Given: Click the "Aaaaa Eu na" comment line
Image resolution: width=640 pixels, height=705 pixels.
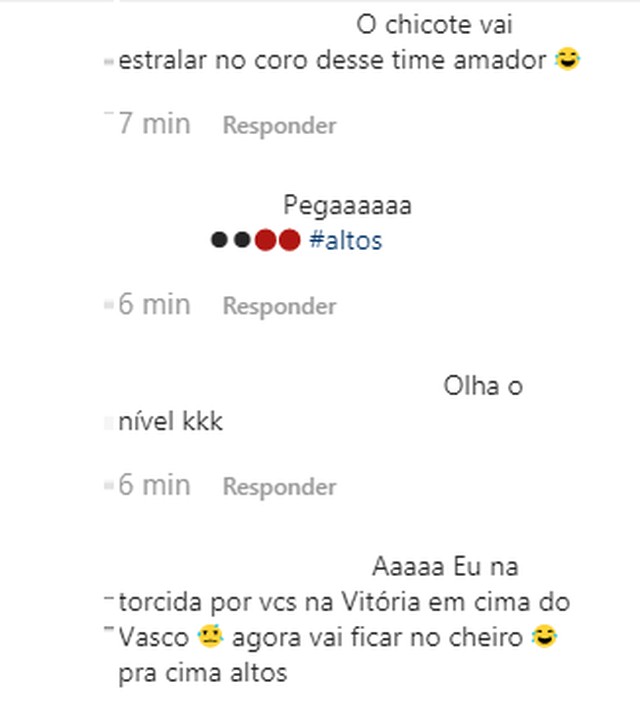Looking at the screenshot, I should pyautogui.click(x=445, y=566).
